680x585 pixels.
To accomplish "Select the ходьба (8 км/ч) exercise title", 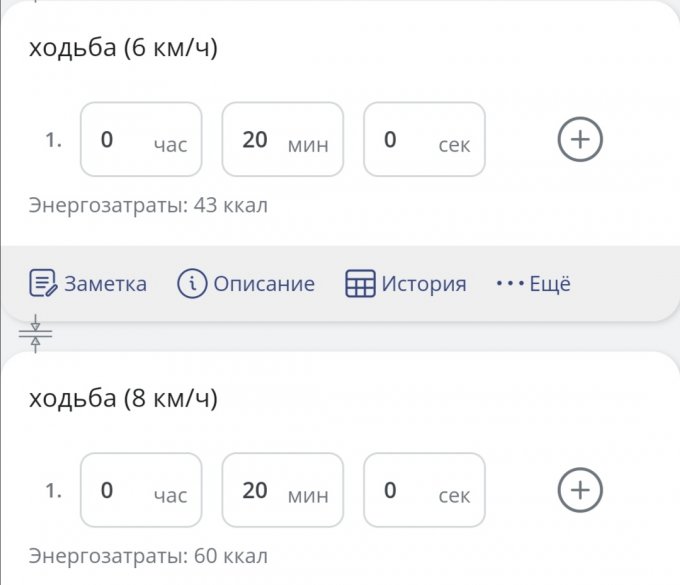I will pyautogui.click(x=123, y=398).
